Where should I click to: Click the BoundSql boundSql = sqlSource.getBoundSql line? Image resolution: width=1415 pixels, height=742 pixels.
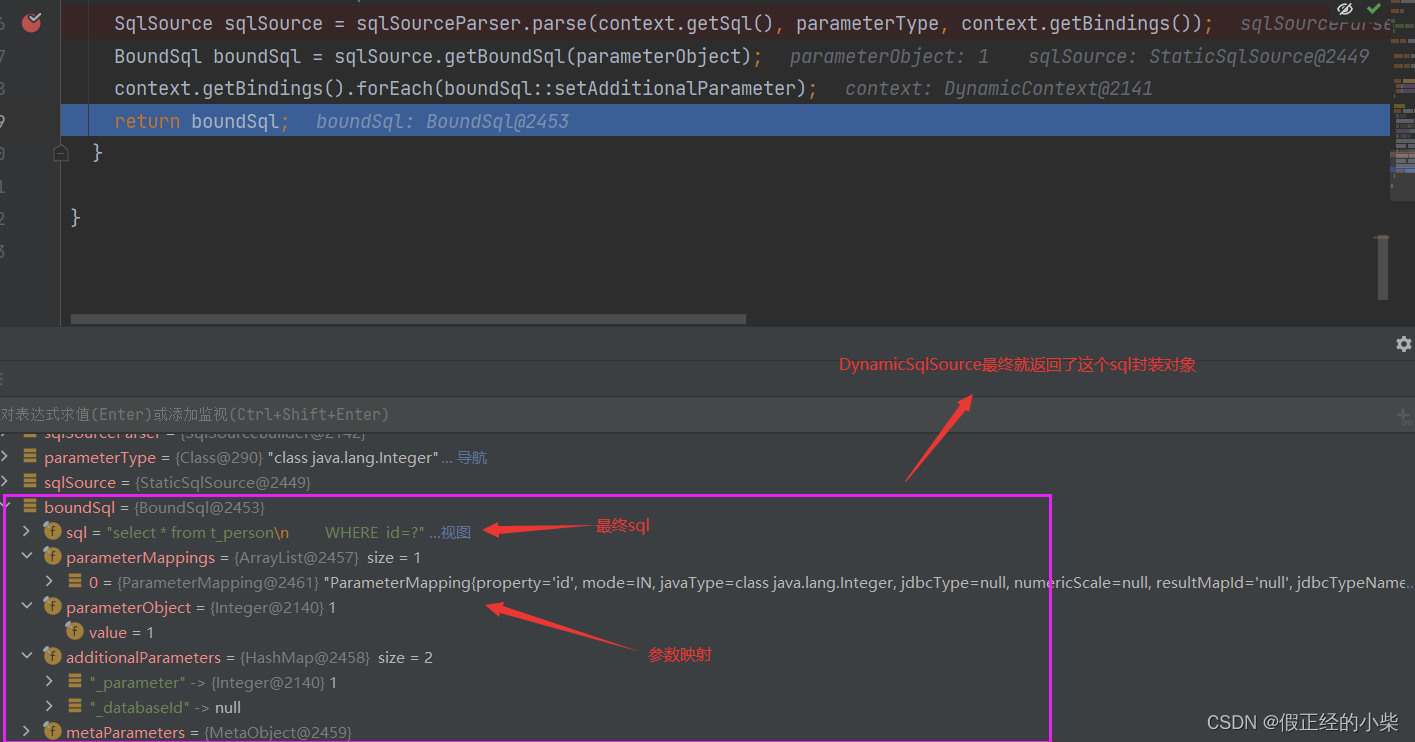click(438, 56)
